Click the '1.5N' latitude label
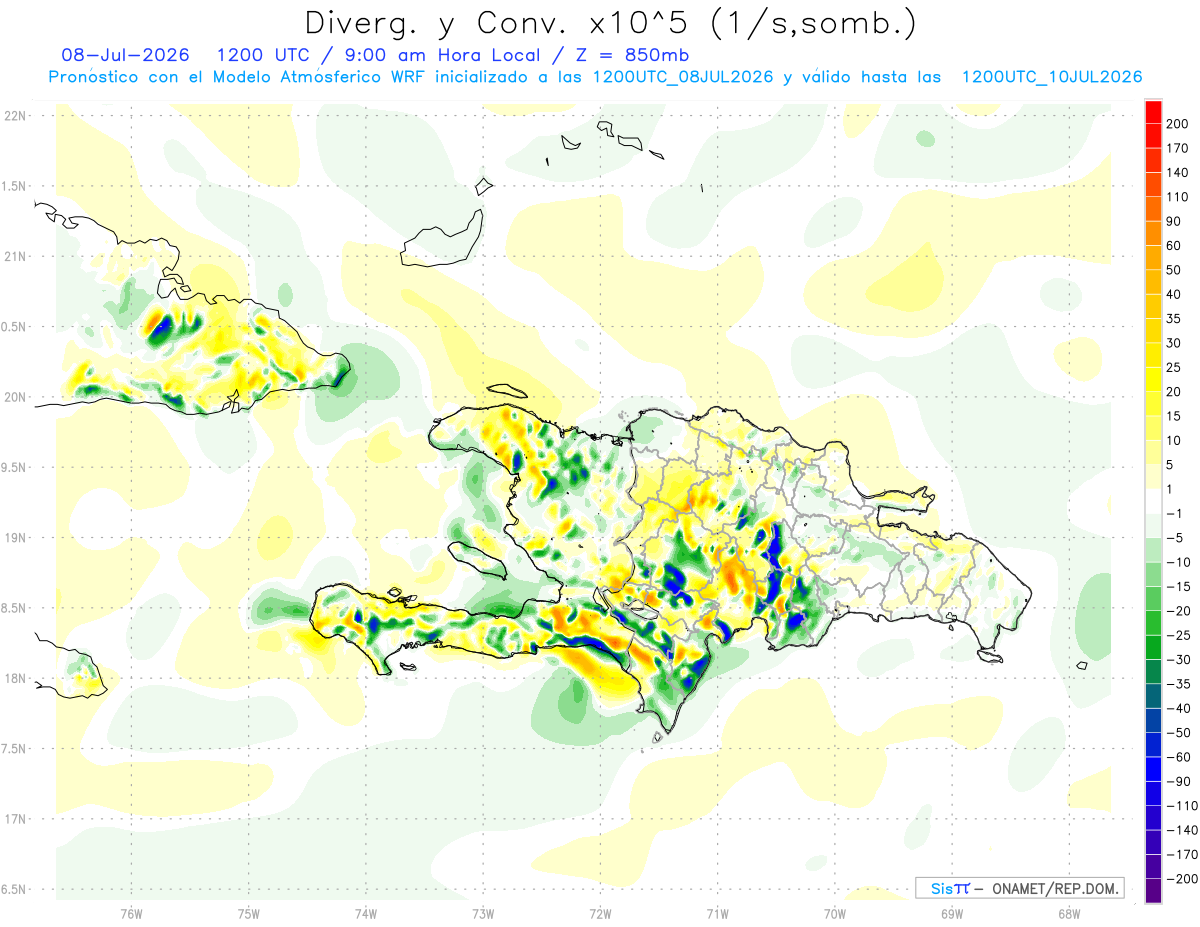The width and height of the screenshot is (1200, 927). coord(14,186)
